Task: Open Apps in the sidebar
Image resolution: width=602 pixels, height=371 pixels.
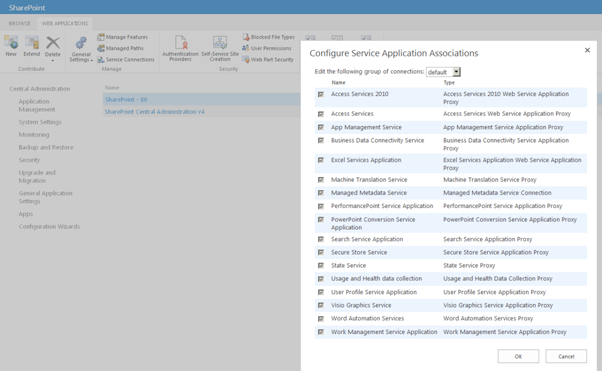Action: coord(26,214)
